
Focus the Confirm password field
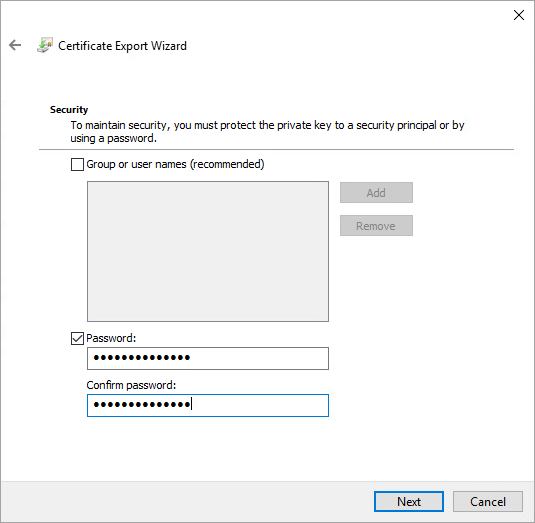point(208,405)
